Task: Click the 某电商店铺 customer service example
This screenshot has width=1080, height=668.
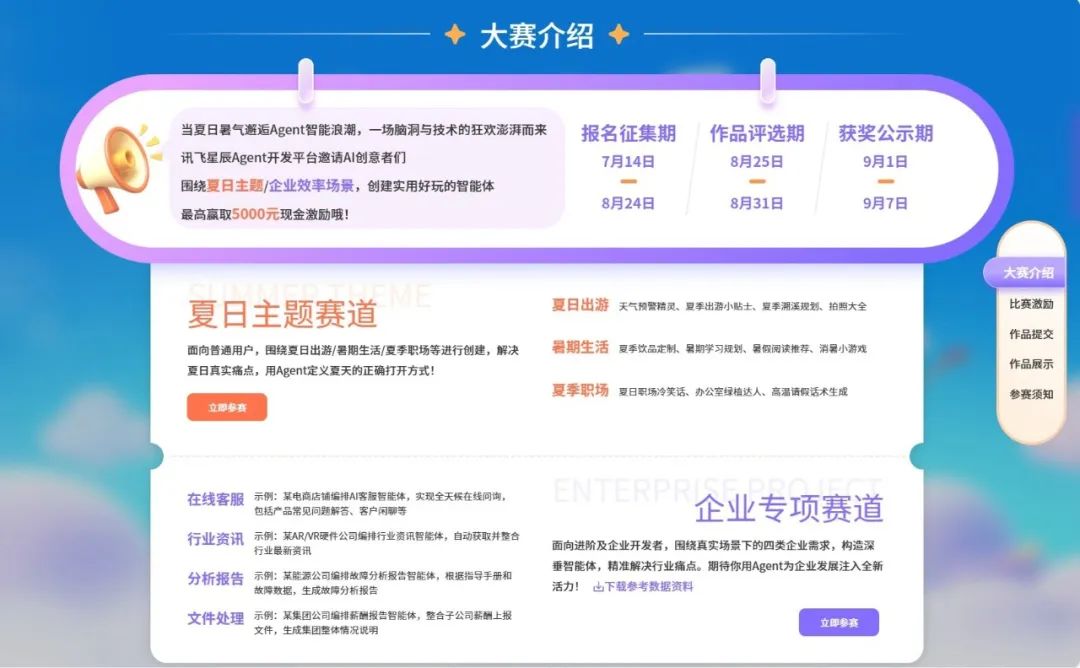Action: (x=381, y=503)
